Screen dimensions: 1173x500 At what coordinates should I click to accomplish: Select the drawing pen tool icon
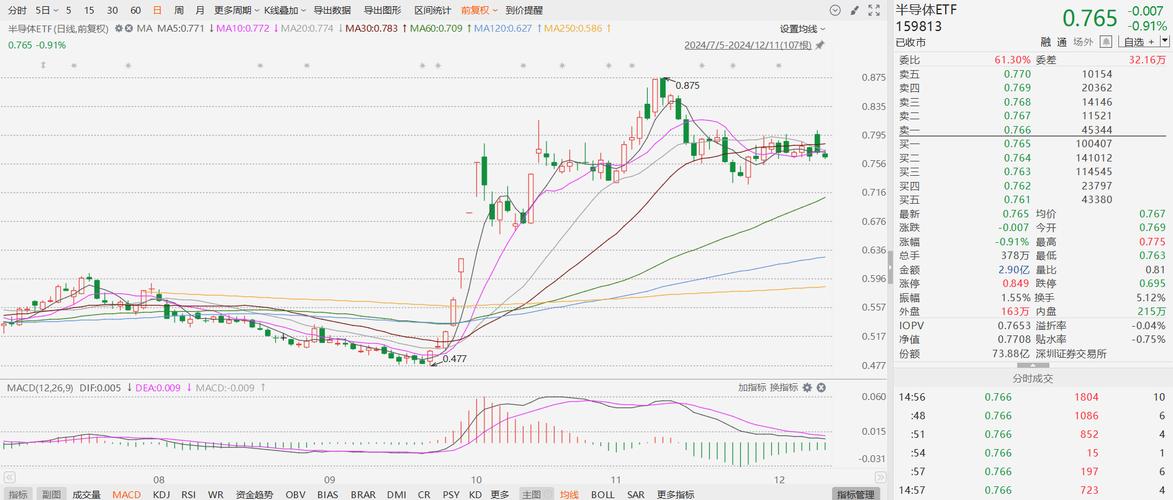pos(854,10)
